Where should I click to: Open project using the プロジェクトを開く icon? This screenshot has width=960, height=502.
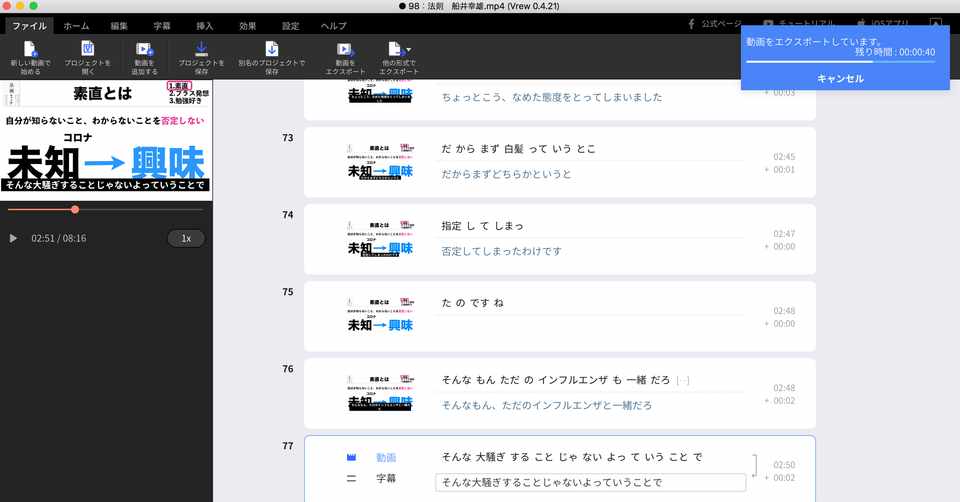coord(88,49)
